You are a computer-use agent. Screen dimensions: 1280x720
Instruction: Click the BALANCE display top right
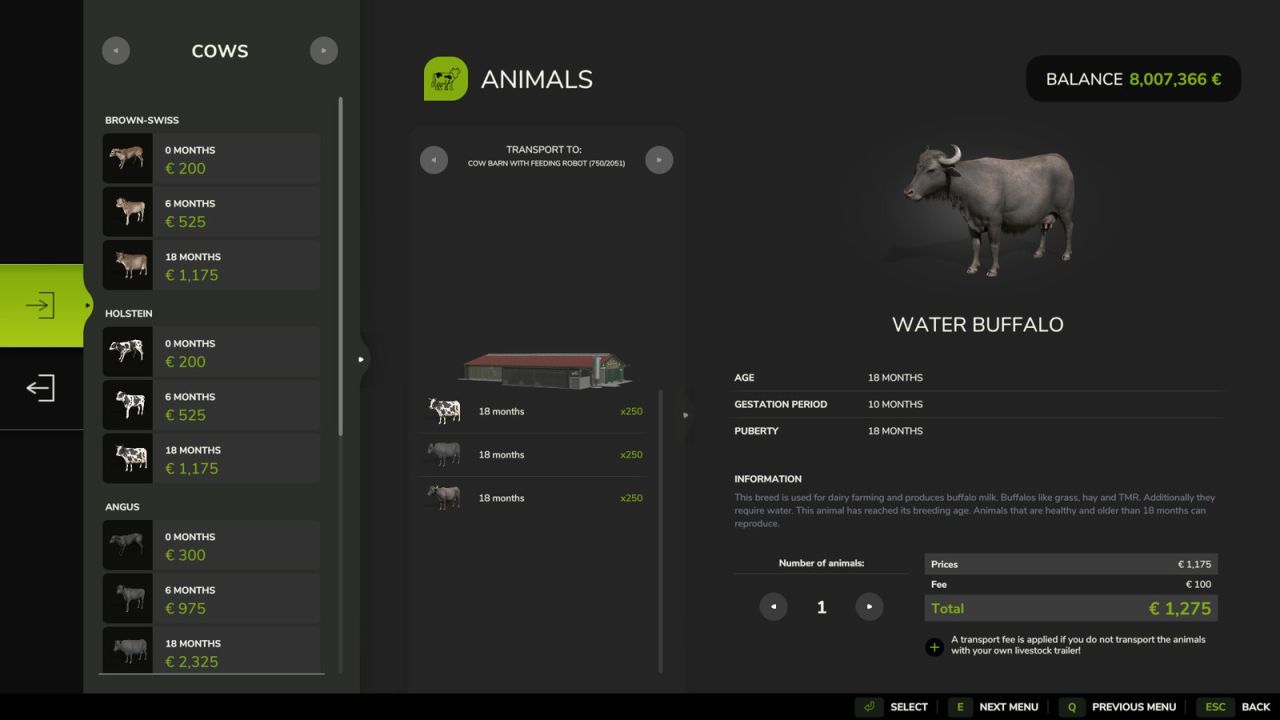[1133, 79]
